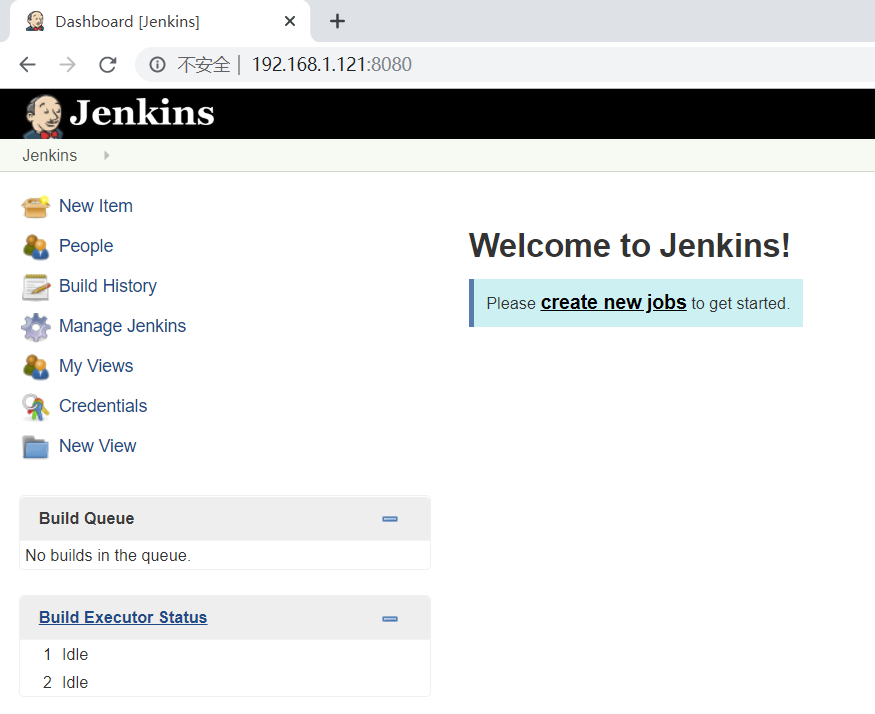Click the Welcome to Jenkins! heading
This screenshot has height=714, width=875.
(x=629, y=246)
